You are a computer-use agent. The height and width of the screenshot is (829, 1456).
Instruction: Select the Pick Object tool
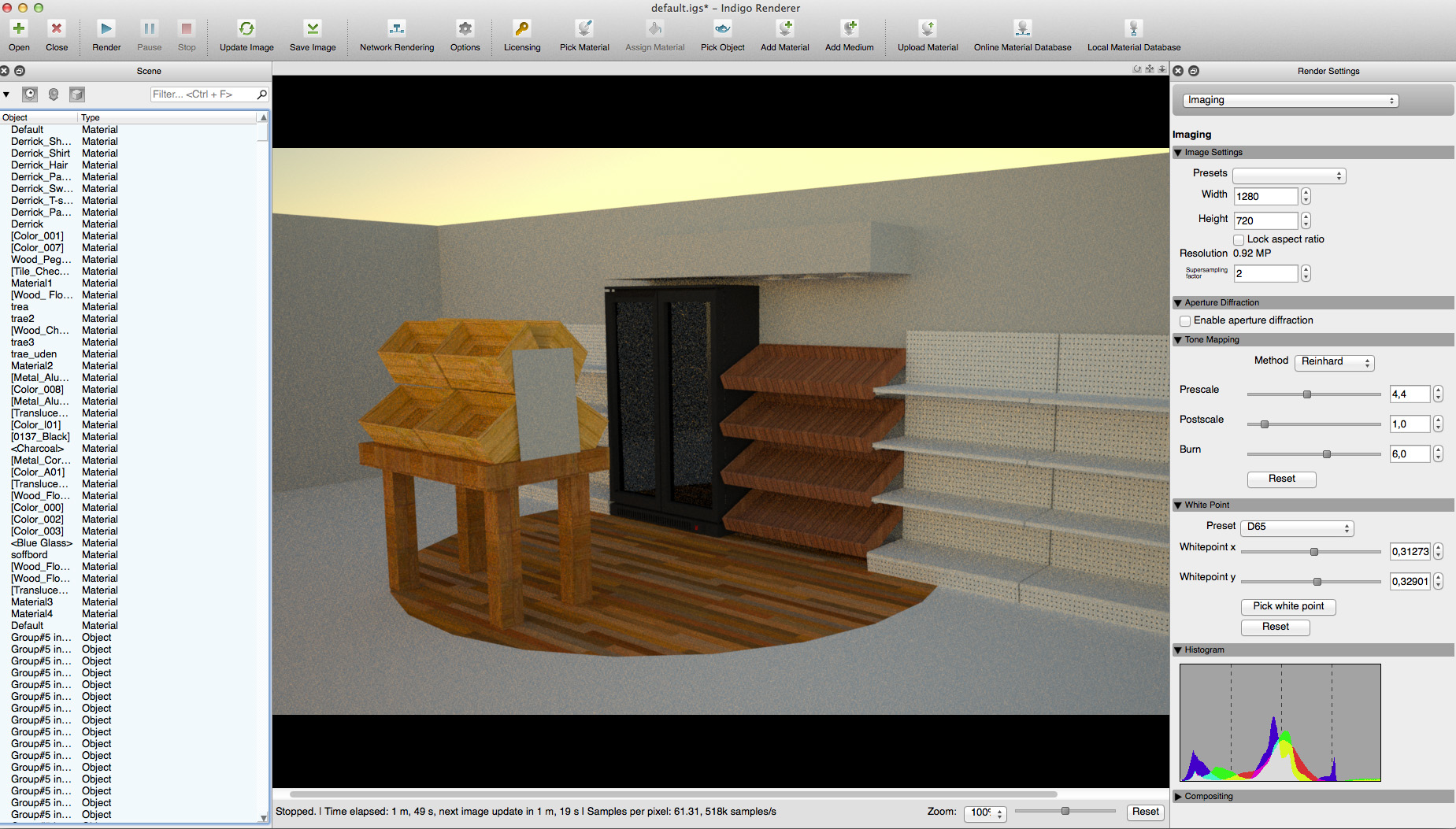(x=722, y=29)
